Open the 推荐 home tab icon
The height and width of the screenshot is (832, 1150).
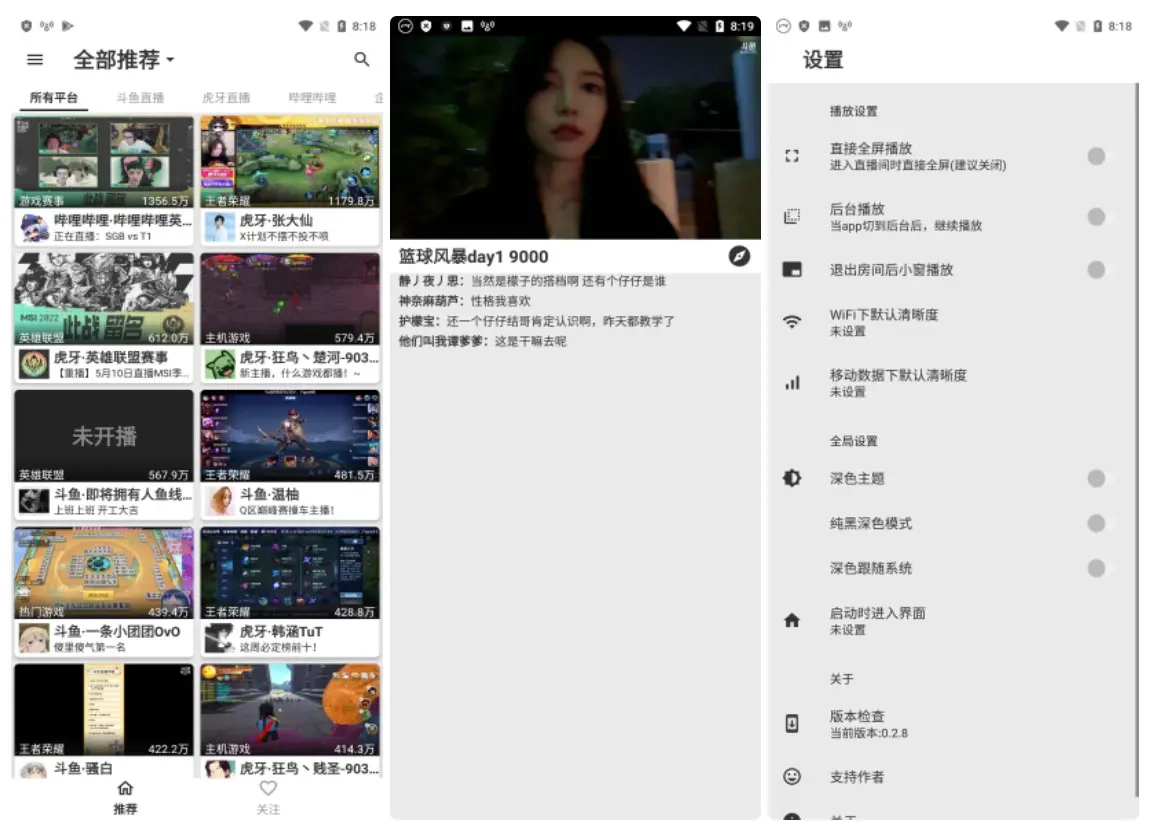pos(125,789)
